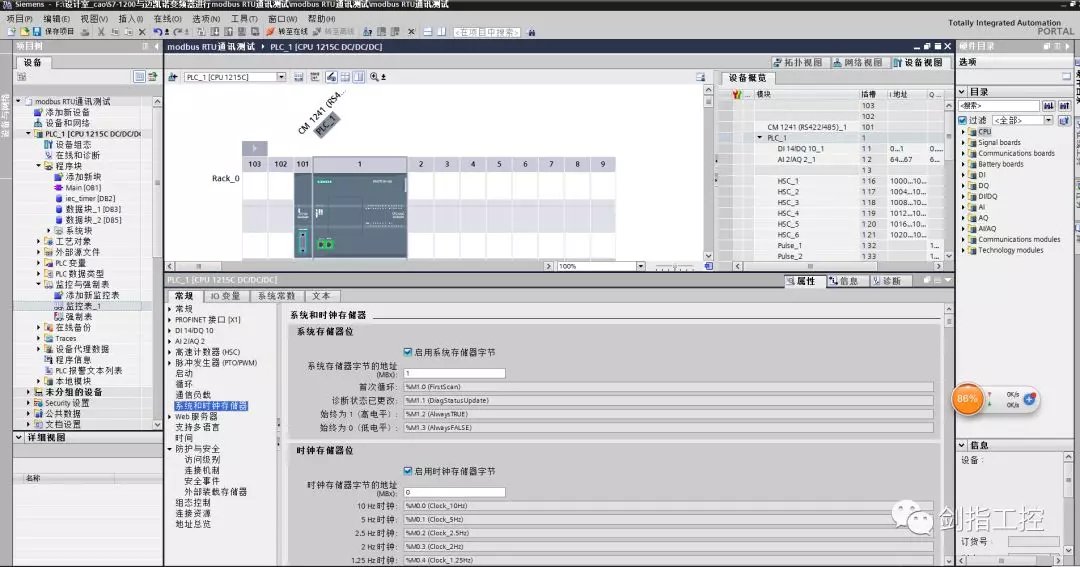Click the 保存项目 save icon in toolbar
1080x567 pixels.
37,32
